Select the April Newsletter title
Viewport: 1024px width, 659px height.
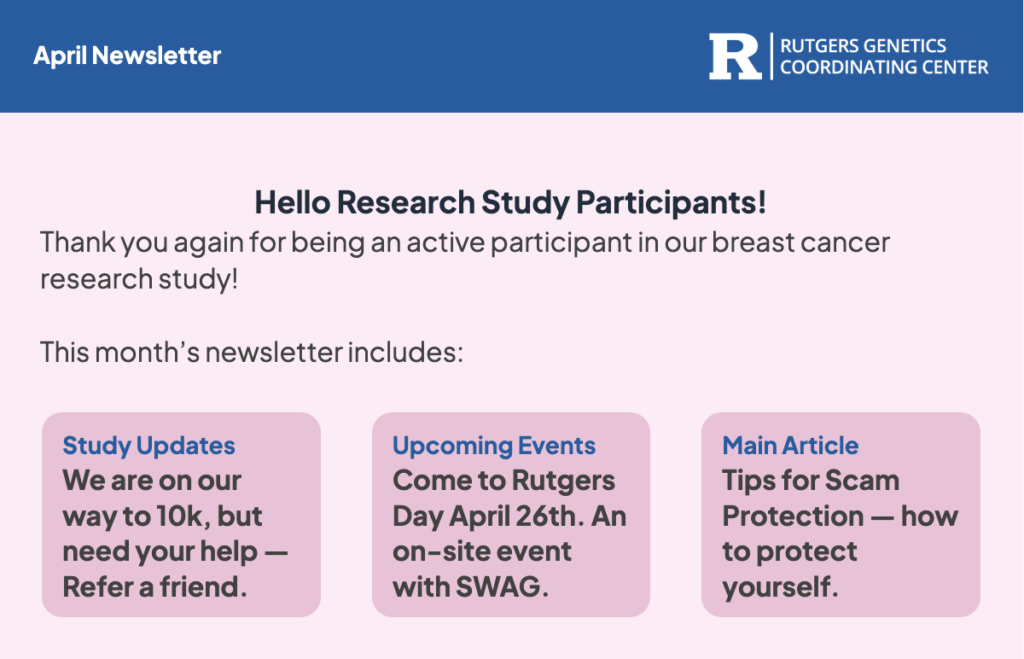[x=127, y=56]
